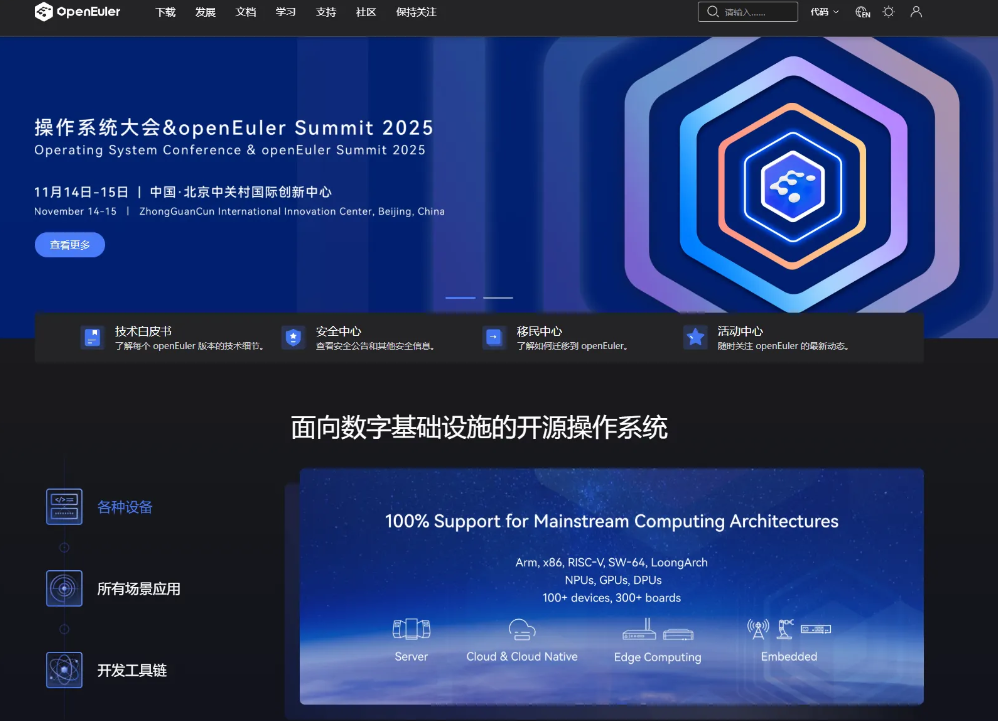Viewport: 998px width, 721px height.
Task: Select the 开发工具链 tab
Action: coord(132,670)
